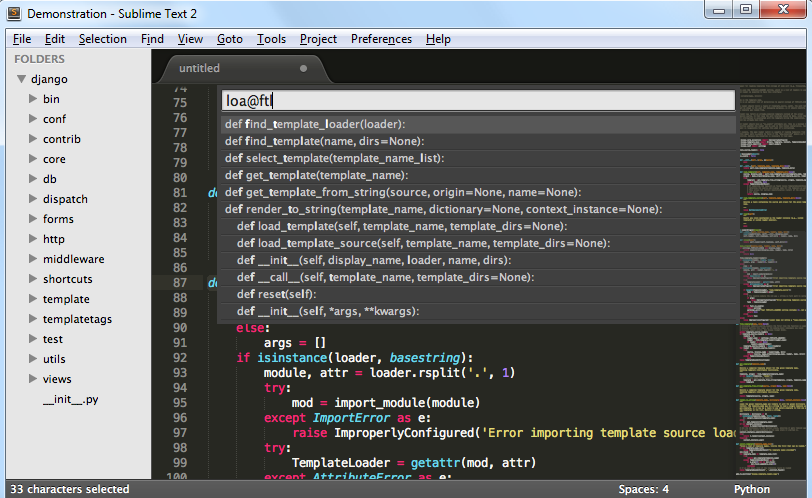Click line number 93 in gutter
The image size is (812, 498).
point(180,373)
